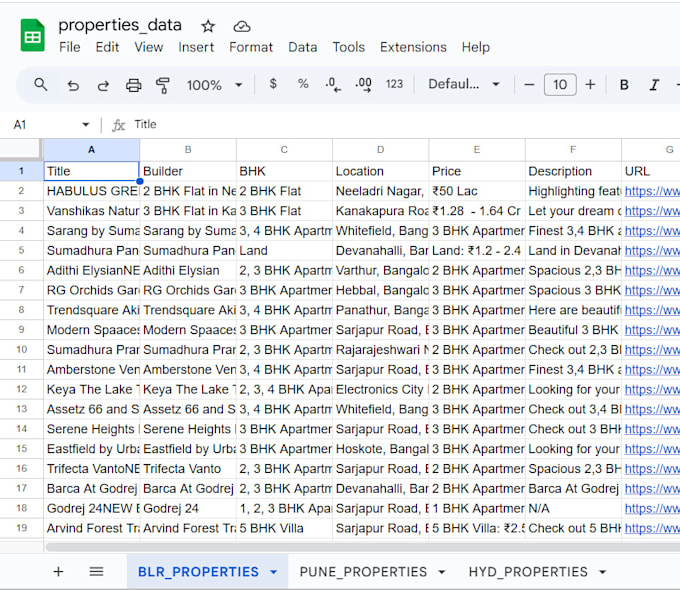680x590 pixels.
Task: Open the zoom 100% dropdown
Action: 214,85
